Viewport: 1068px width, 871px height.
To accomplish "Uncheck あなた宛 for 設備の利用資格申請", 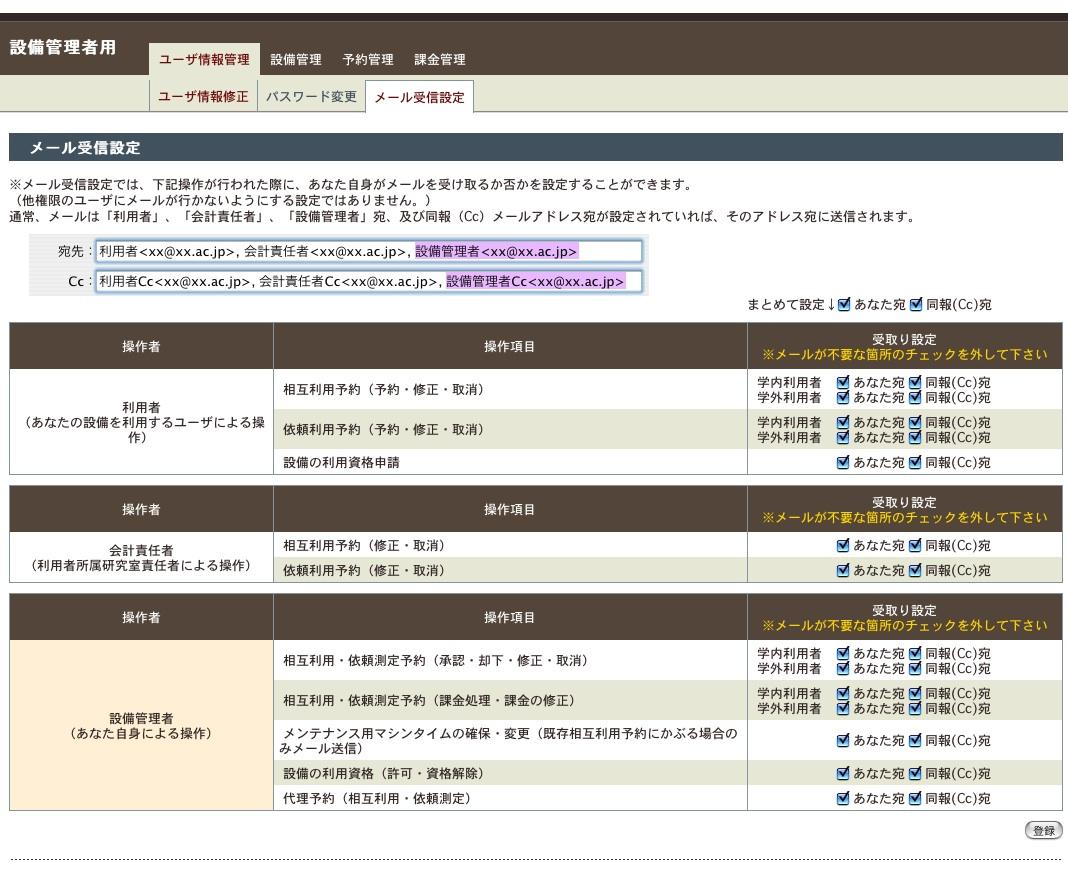I will pyautogui.click(x=845, y=462).
